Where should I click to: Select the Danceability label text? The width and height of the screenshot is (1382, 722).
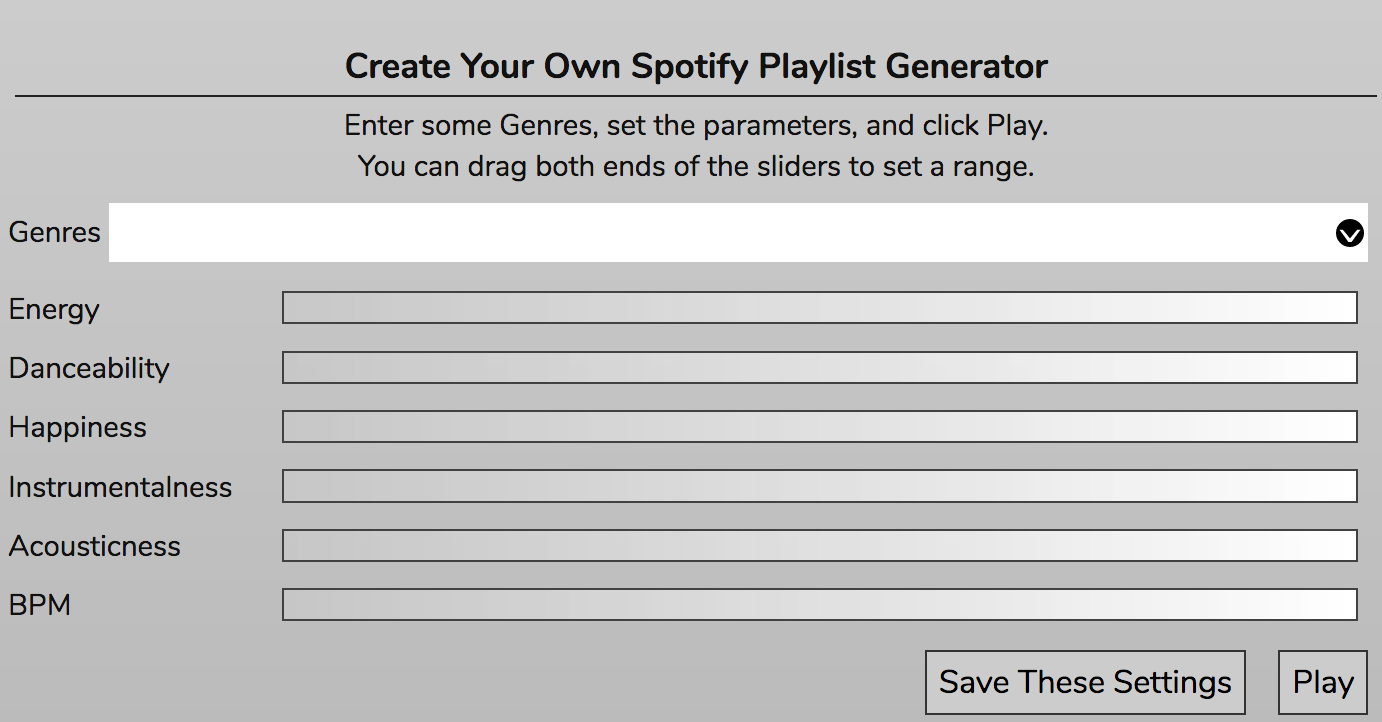point(89,368)
